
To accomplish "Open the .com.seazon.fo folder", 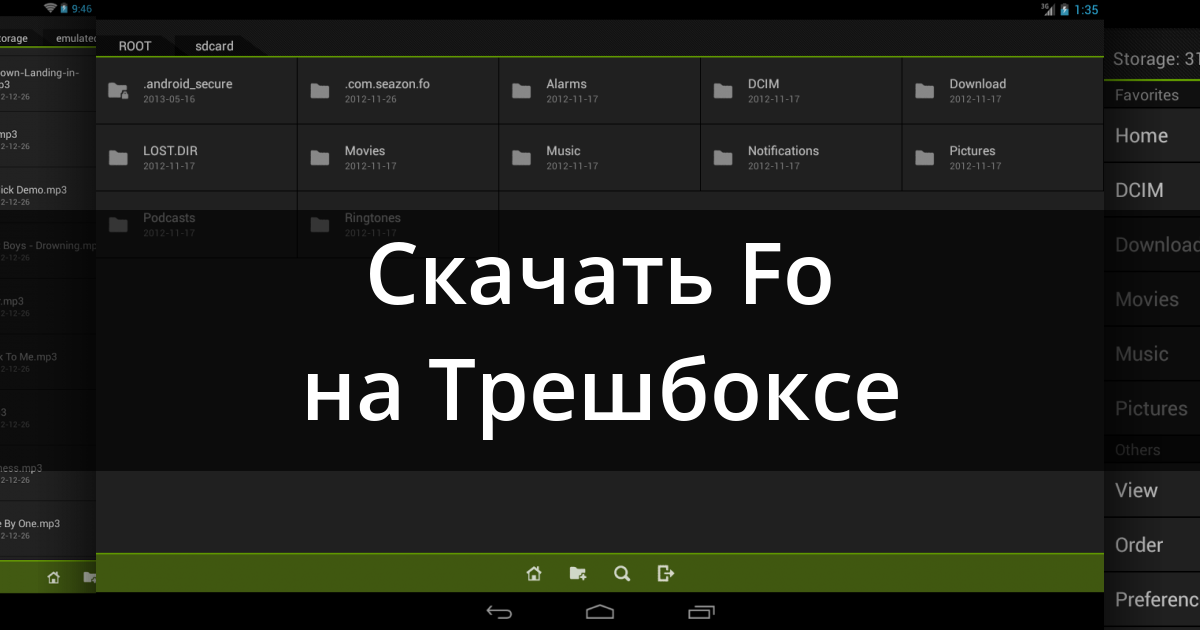I will 397,91.
